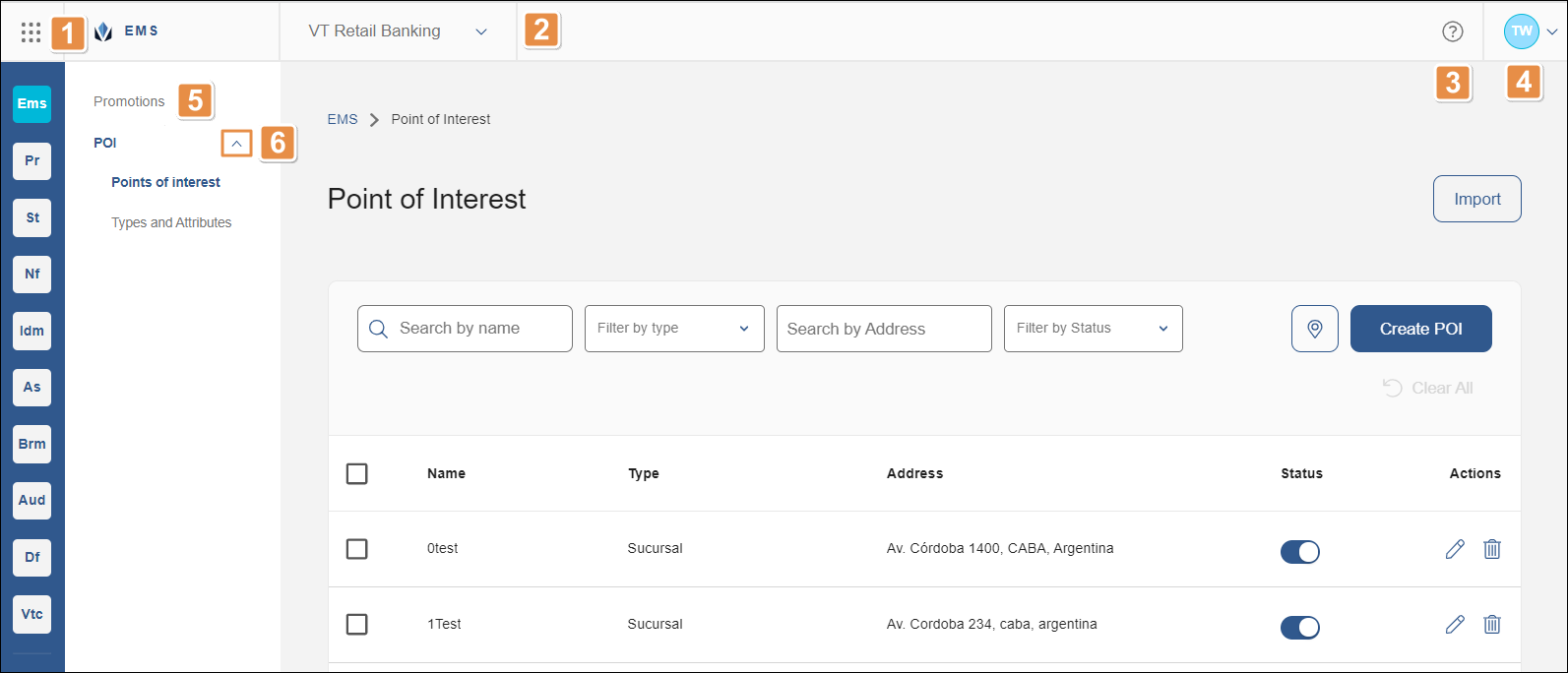This screenshot has height=673, width=1568.
Task: Click the help question mark icon
Action: point(1452,31)
